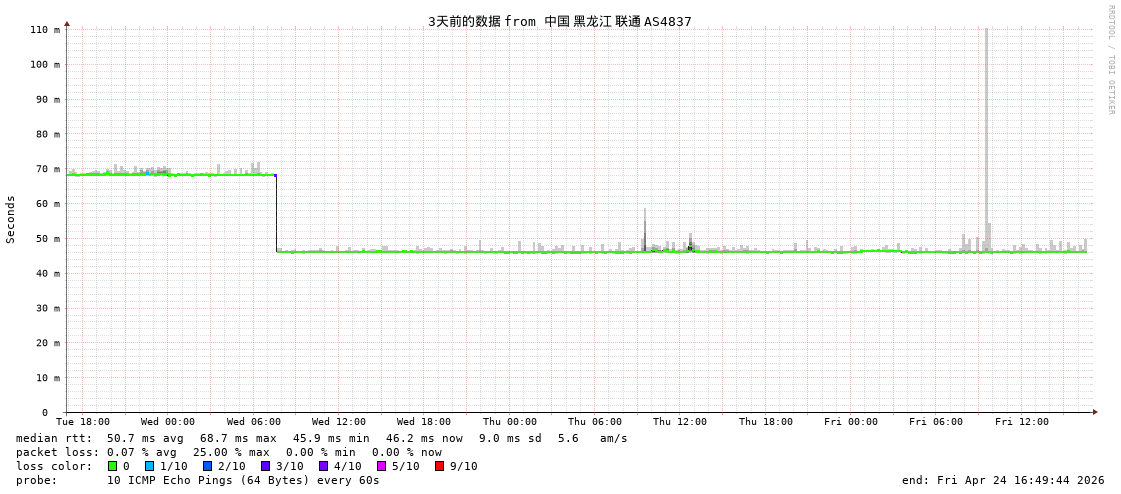Click the 46.2 ms now value
Screen dimensions: 1121x494
point(424,438)
